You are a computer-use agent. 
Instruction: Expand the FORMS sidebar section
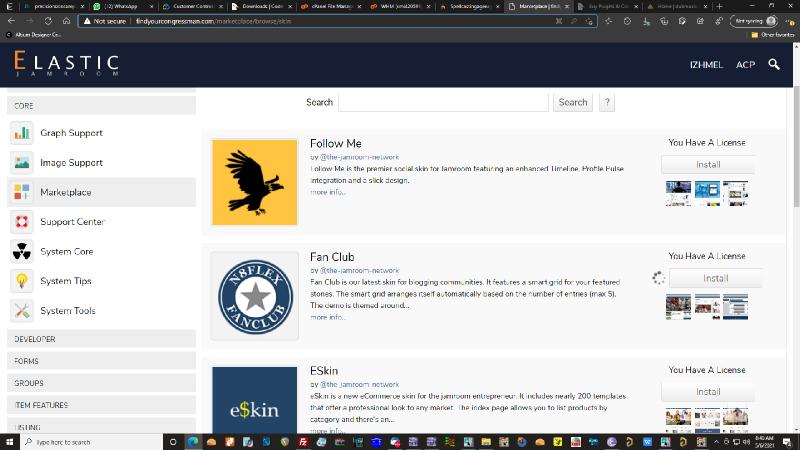pyautogui.click(x=100, y=361)
